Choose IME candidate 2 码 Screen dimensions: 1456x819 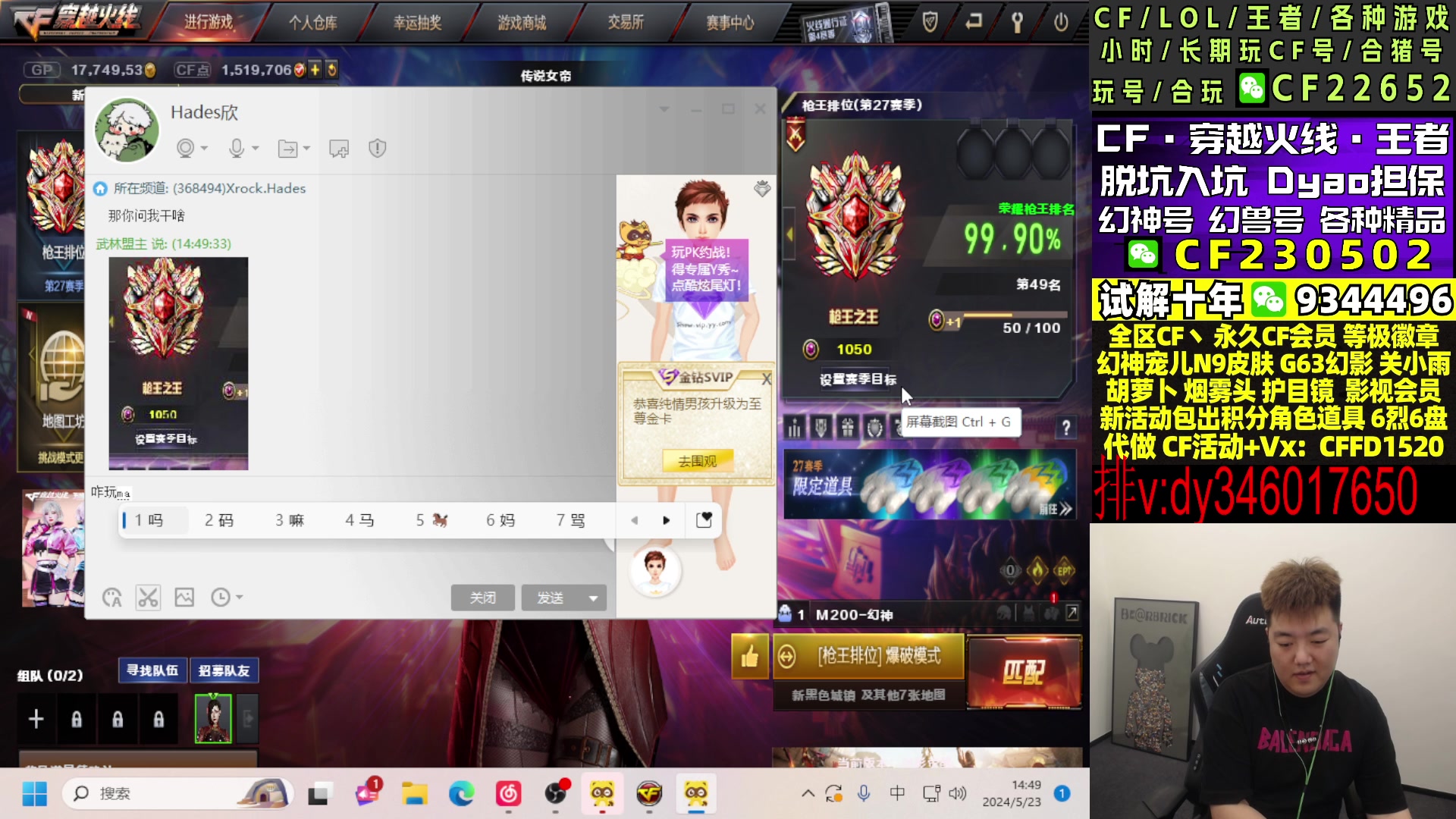pos(219,520)
